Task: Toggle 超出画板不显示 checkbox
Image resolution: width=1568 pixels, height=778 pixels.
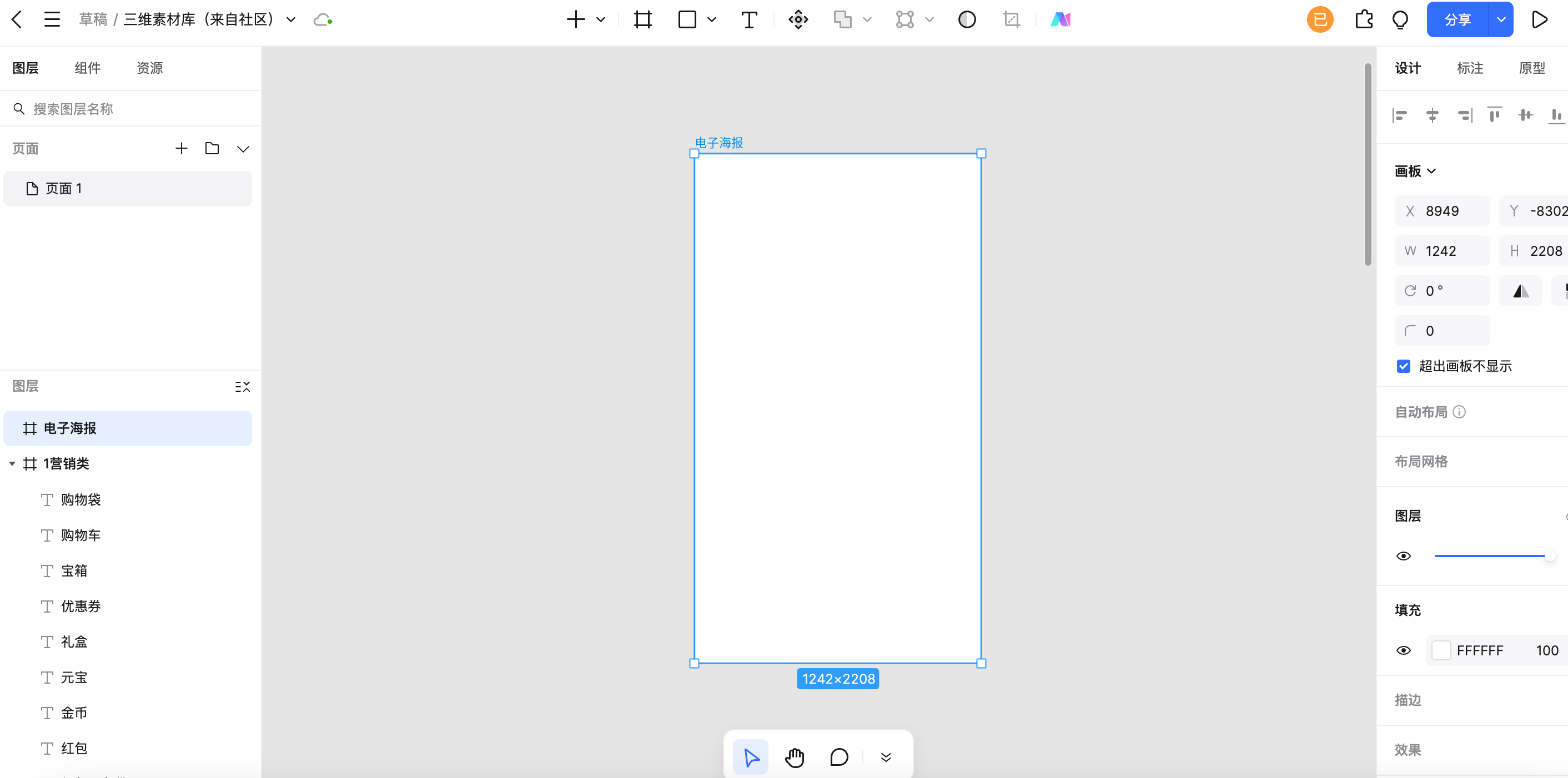Action: [x=1403, y=366]
